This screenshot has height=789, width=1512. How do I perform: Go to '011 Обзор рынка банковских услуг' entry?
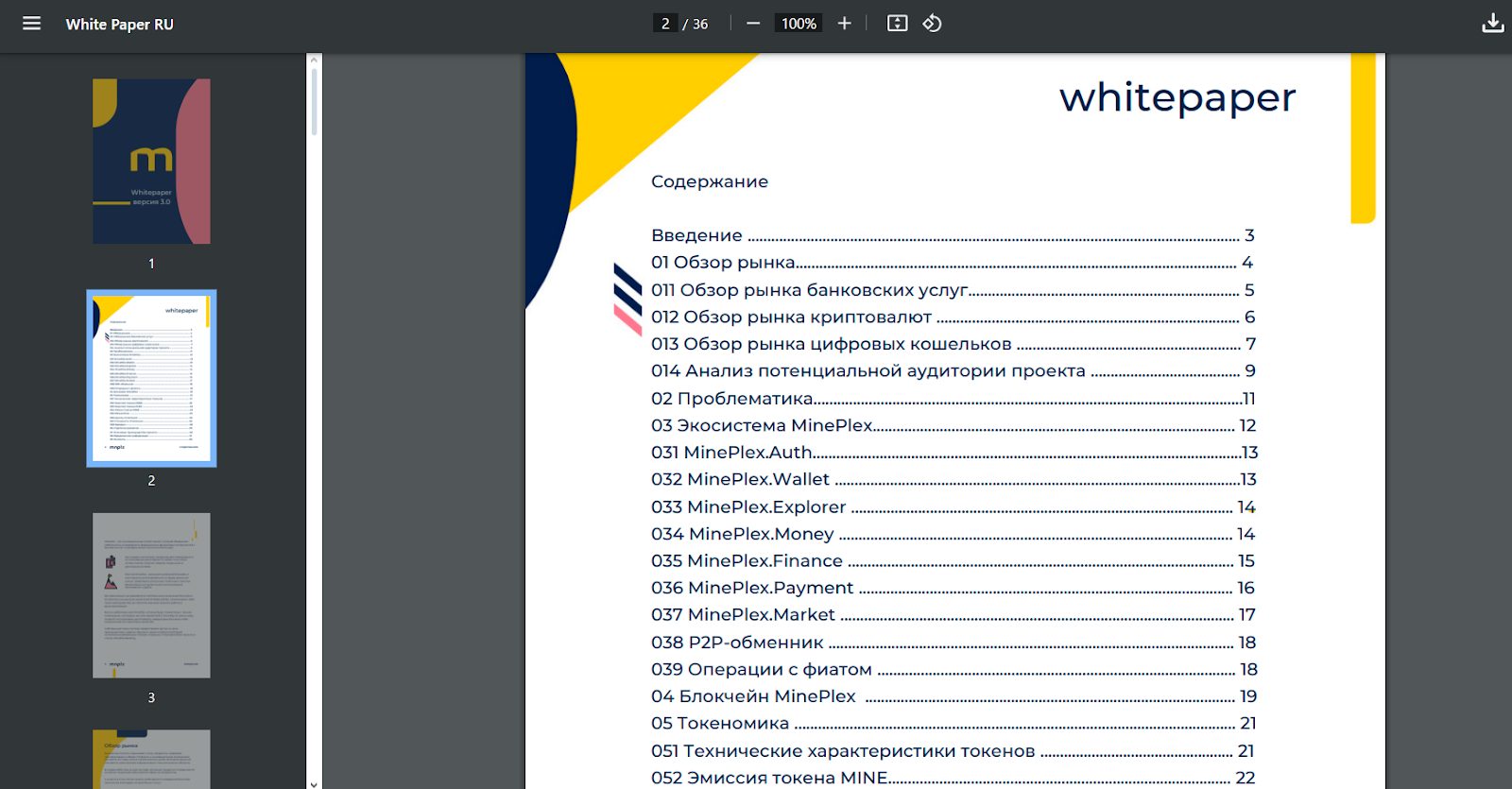953,290
